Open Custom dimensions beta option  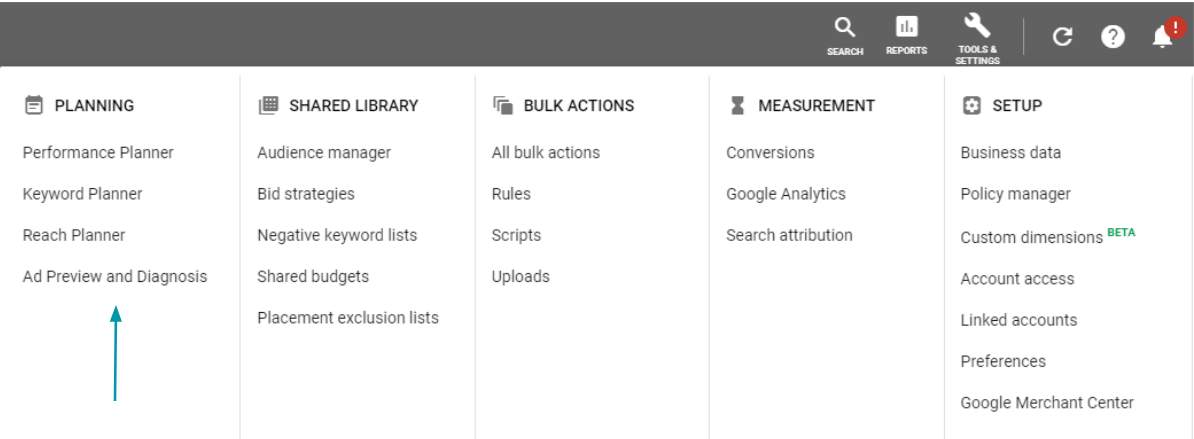click(x=1032, y=238)
